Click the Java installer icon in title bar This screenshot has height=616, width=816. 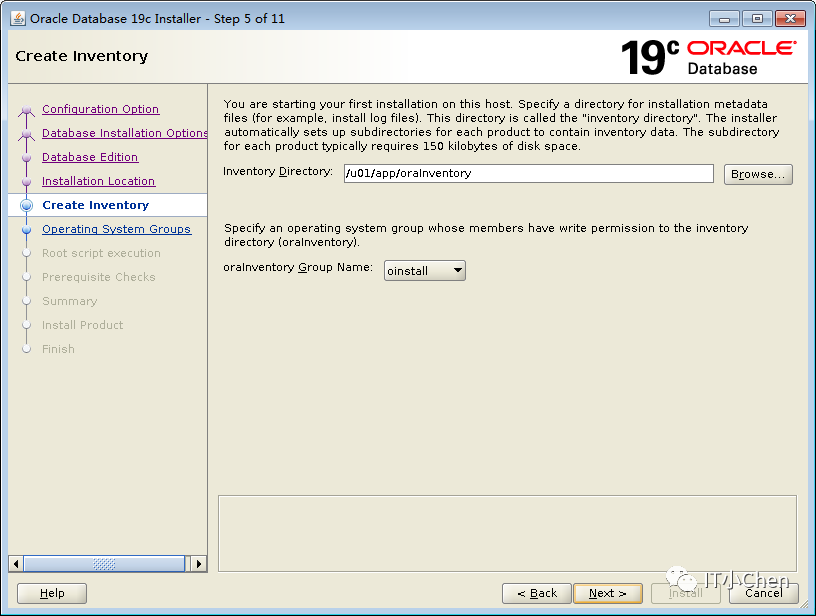(x=18, y=18)
